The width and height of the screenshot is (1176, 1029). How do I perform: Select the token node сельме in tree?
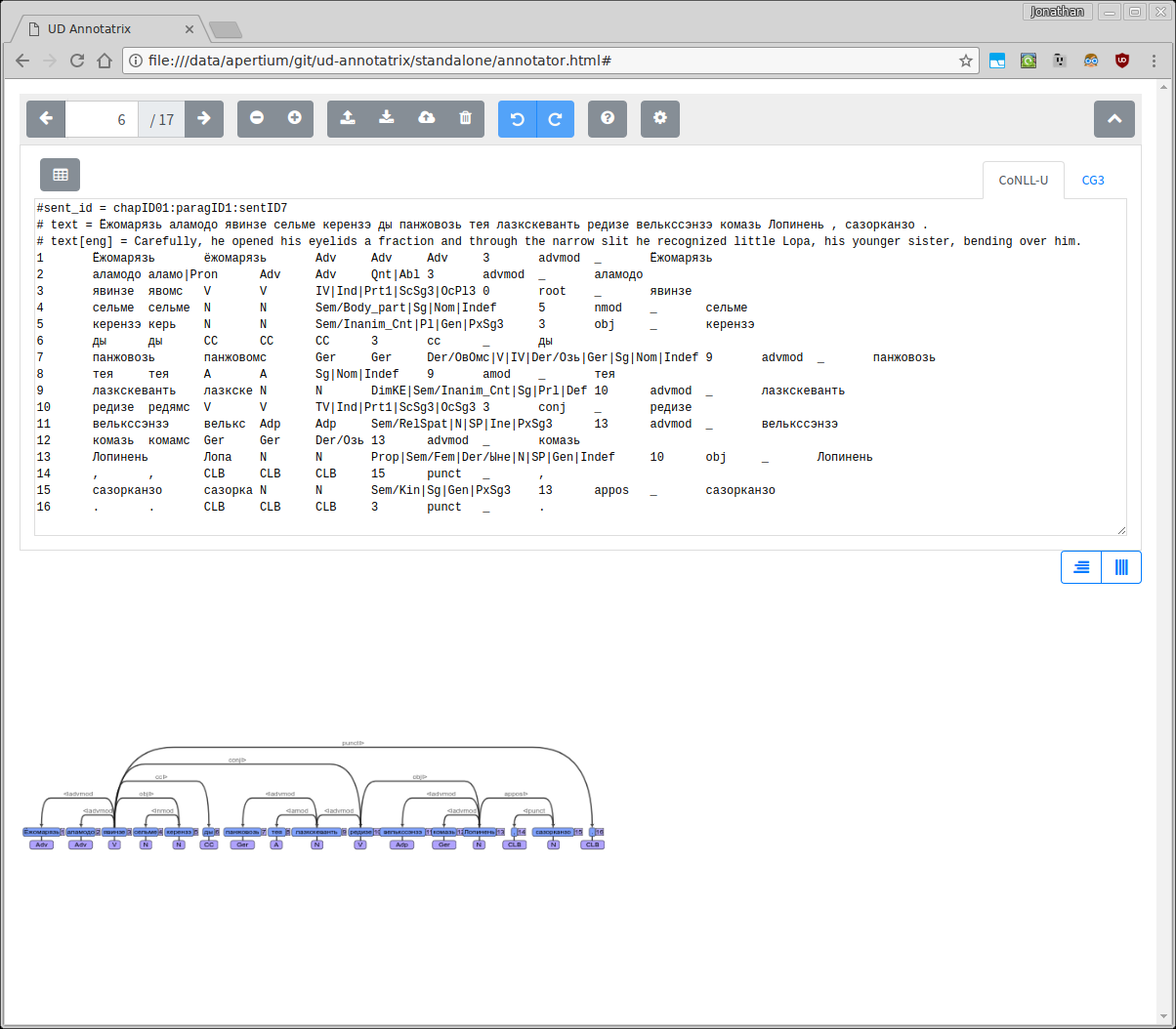coord(146,832)
